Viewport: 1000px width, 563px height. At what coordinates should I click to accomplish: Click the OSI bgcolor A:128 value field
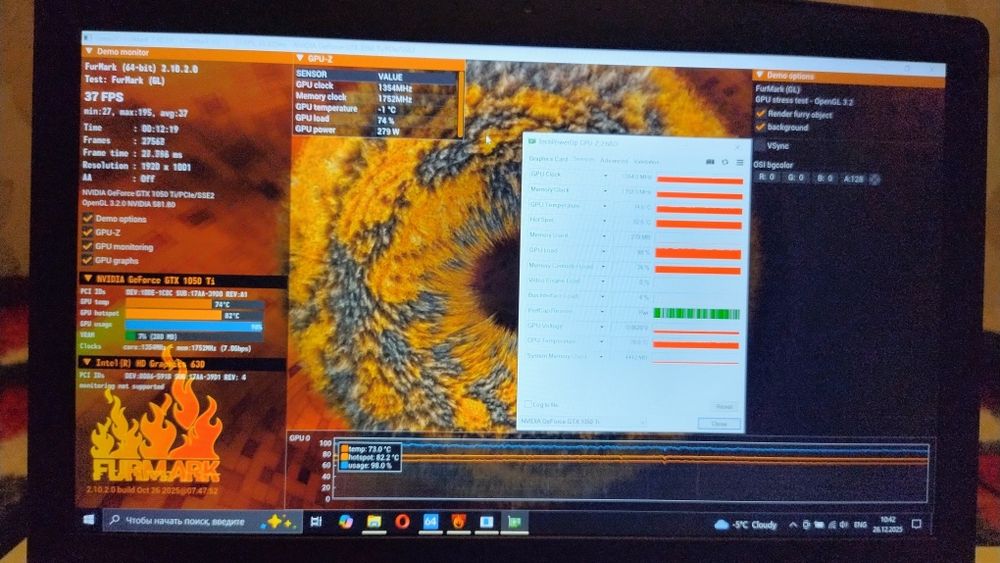pos(853,179)
